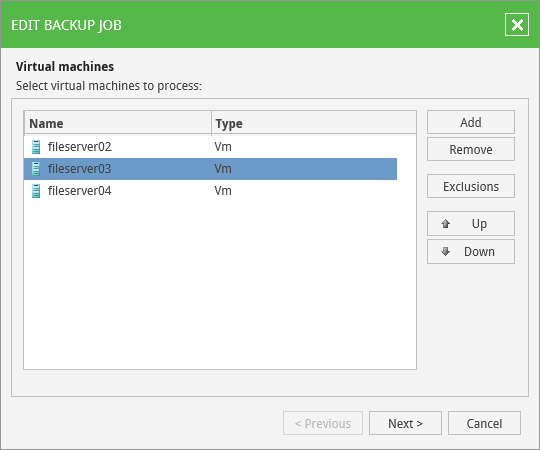
Task: Move the selected VM up
Action: point(471,224)
